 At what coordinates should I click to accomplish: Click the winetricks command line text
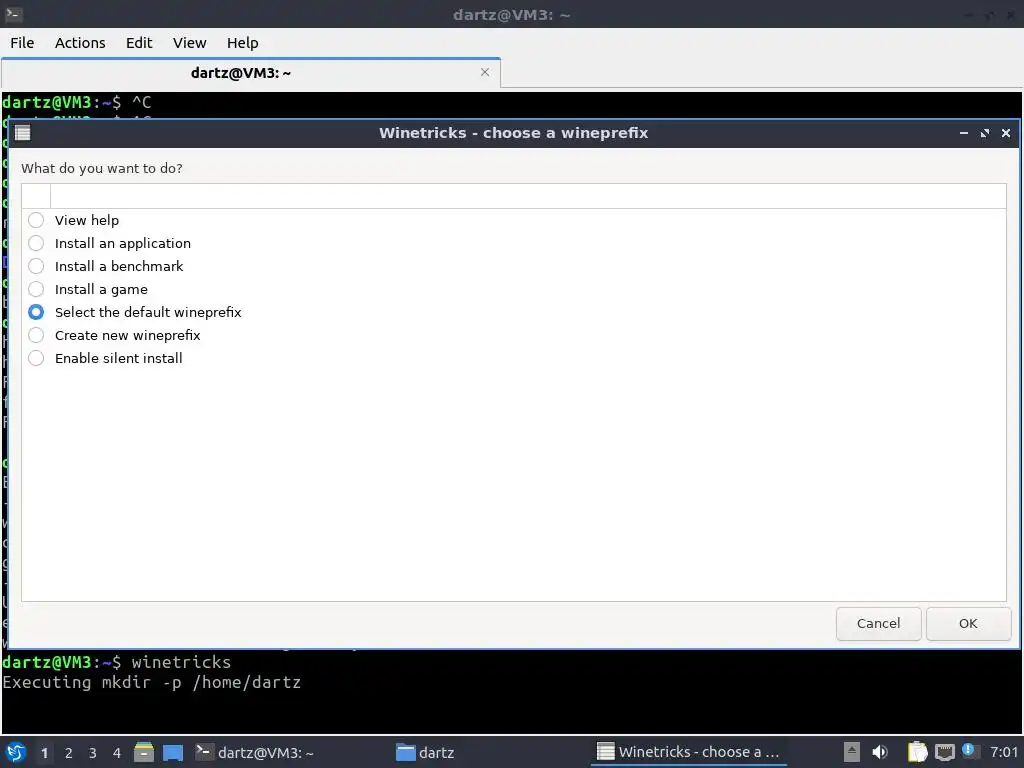[182, 662]
